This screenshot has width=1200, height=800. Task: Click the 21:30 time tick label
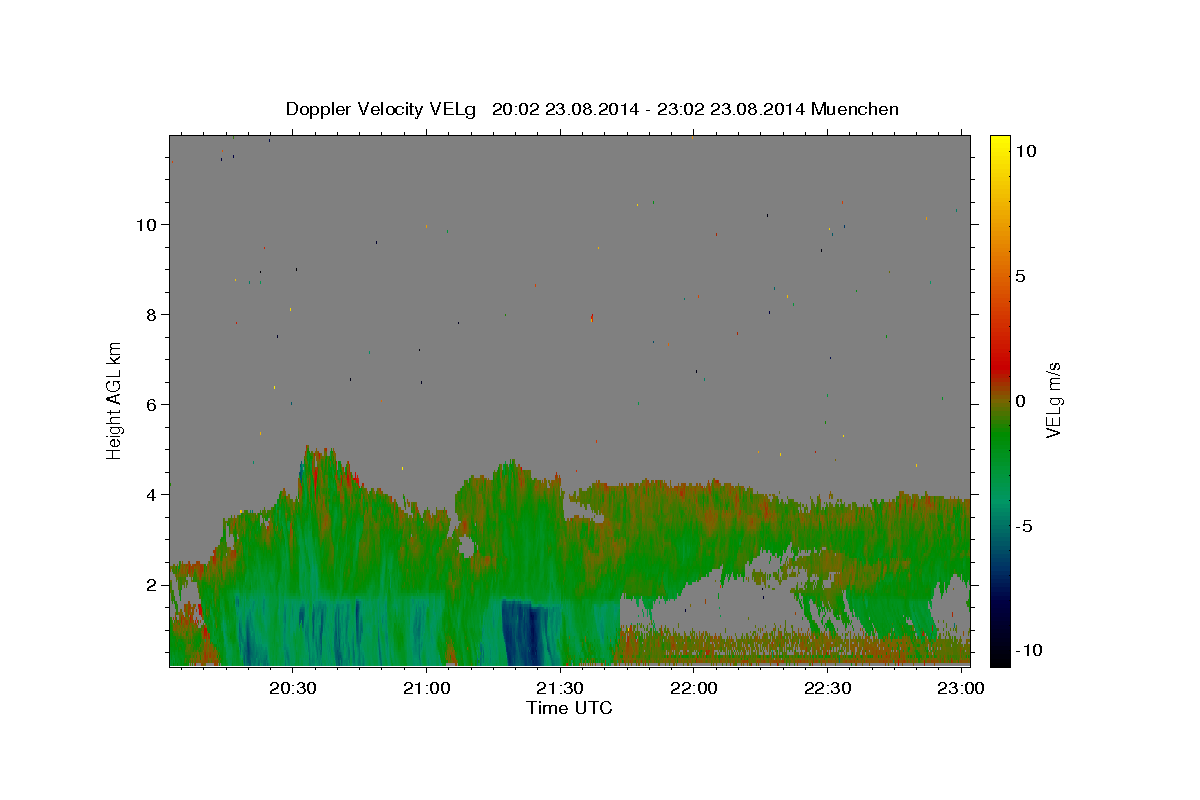pyautogui.click(x=560, y=688)
